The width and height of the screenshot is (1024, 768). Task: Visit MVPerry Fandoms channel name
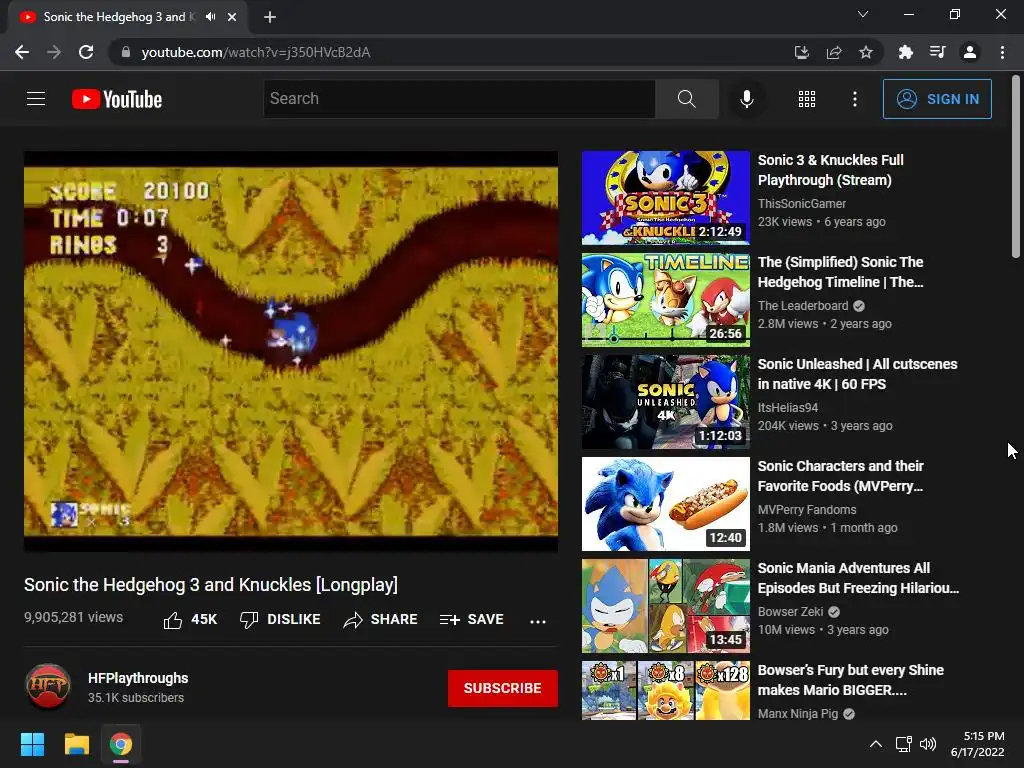click(x=807, y=509)
